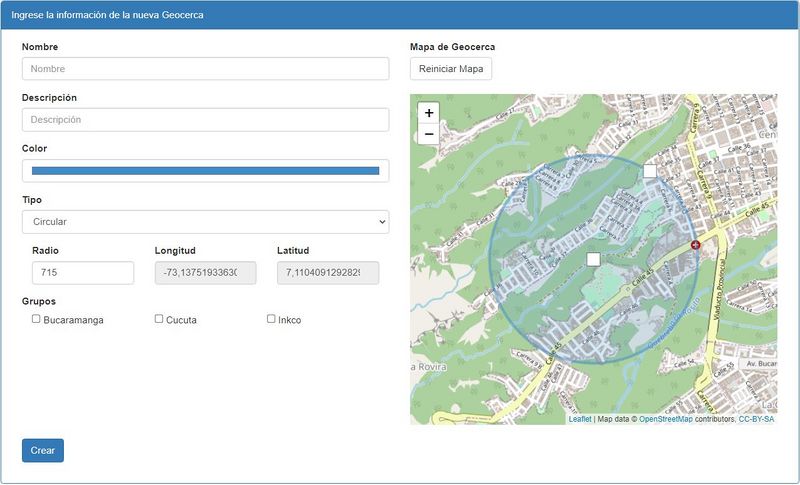Select the Radio value field

(x=83, y=273)
